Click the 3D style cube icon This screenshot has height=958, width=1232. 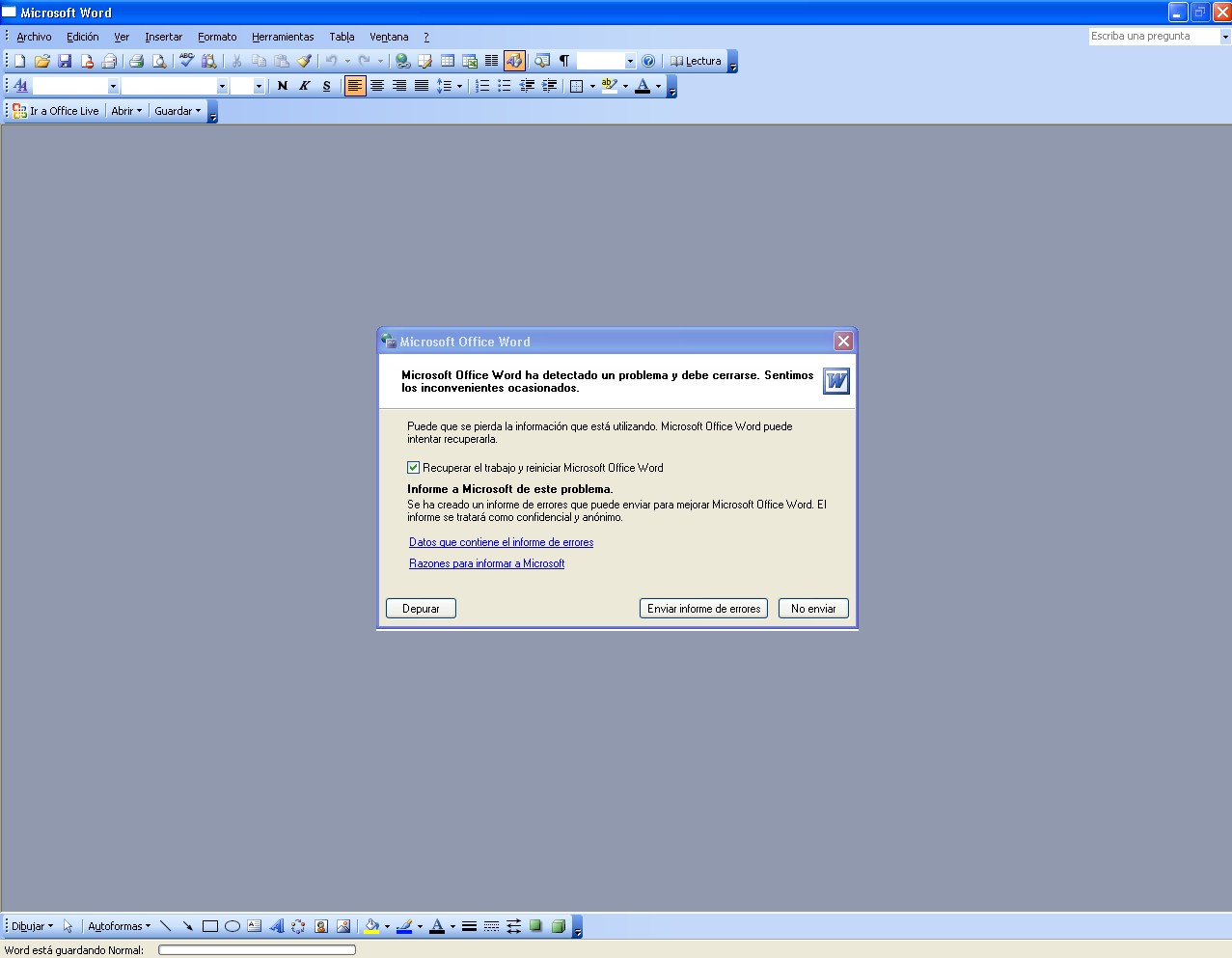tap(558, 926)
